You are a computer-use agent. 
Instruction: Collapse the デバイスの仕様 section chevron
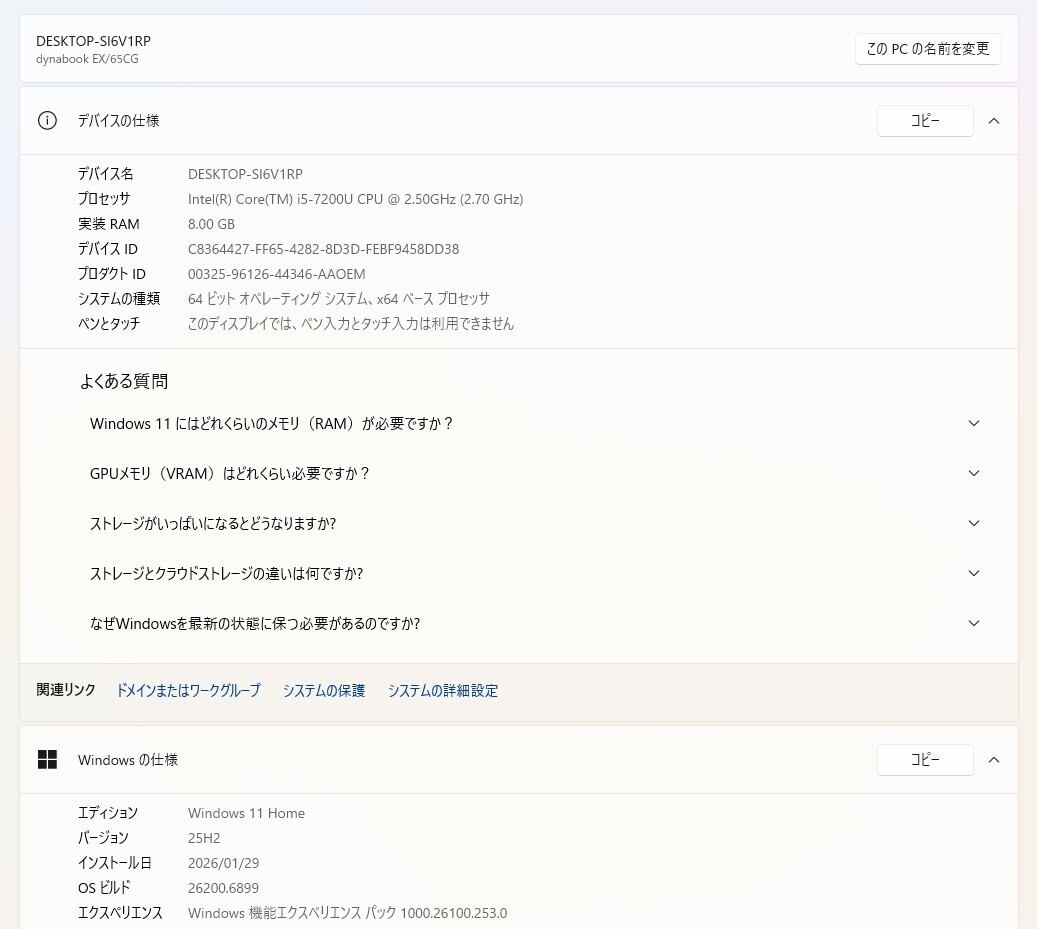[x=993, y=121]
